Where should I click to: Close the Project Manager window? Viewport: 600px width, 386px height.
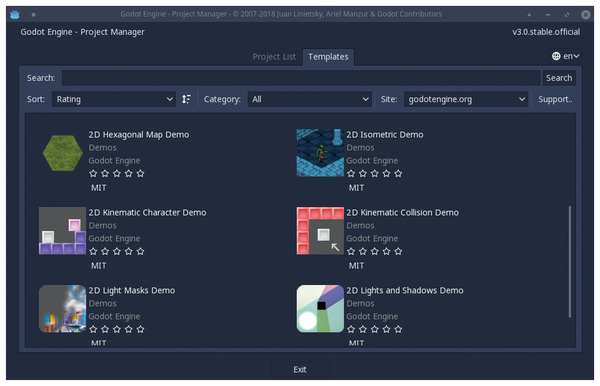tap(585, 15)
